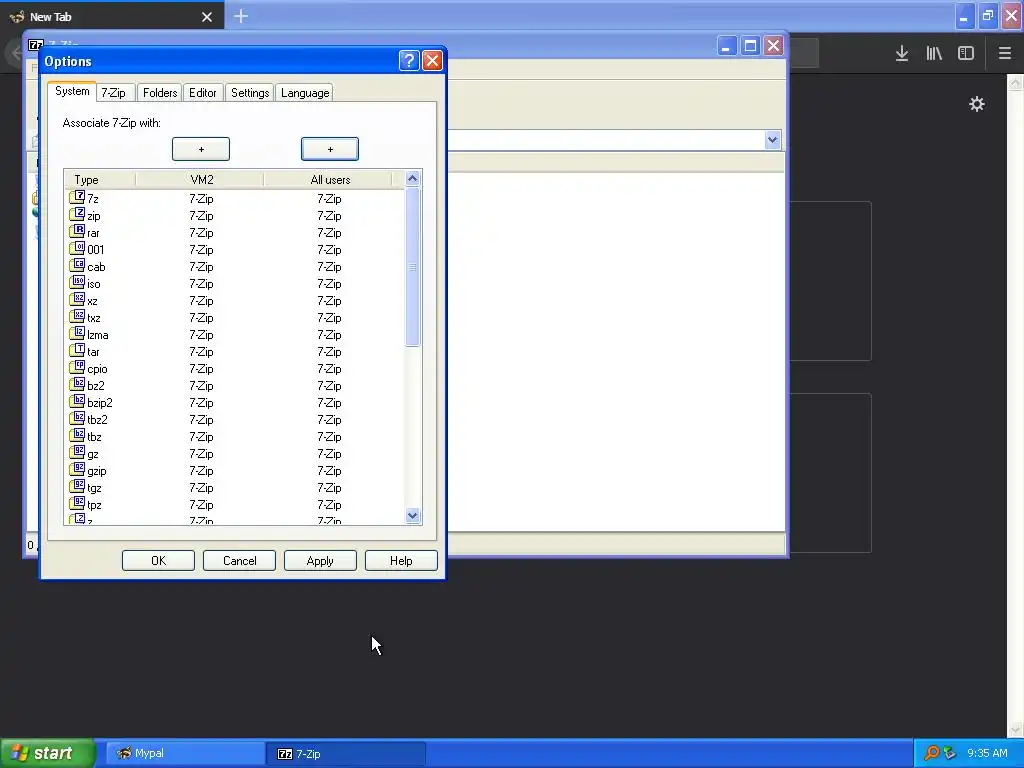
Task: Click the magnifier tray icon in taskbar
Action: point(931,753)
